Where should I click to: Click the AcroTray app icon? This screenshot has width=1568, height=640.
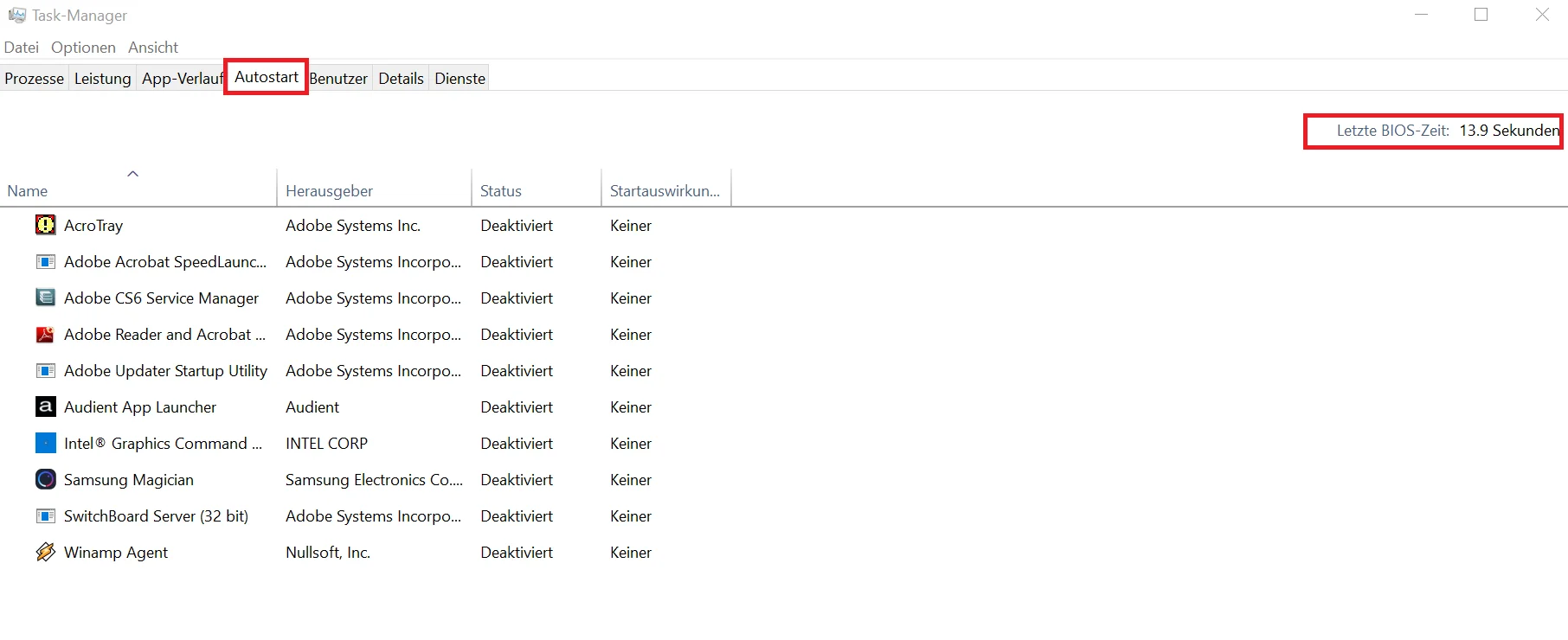click(46, 225)
